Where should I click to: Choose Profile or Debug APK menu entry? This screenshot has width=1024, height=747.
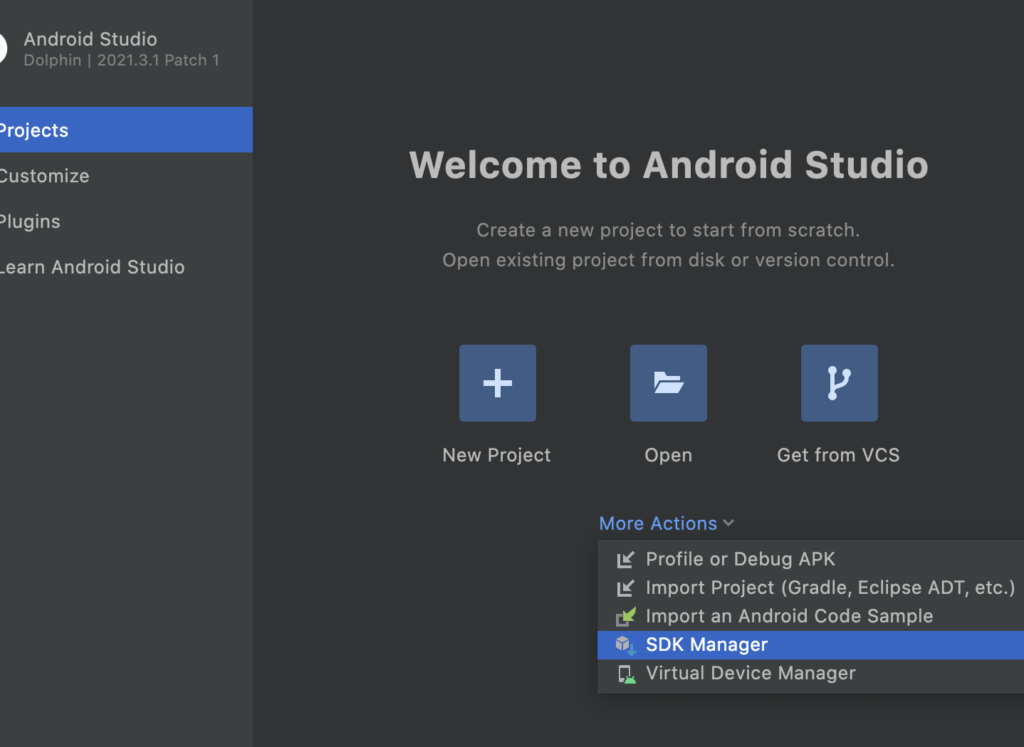810,559
